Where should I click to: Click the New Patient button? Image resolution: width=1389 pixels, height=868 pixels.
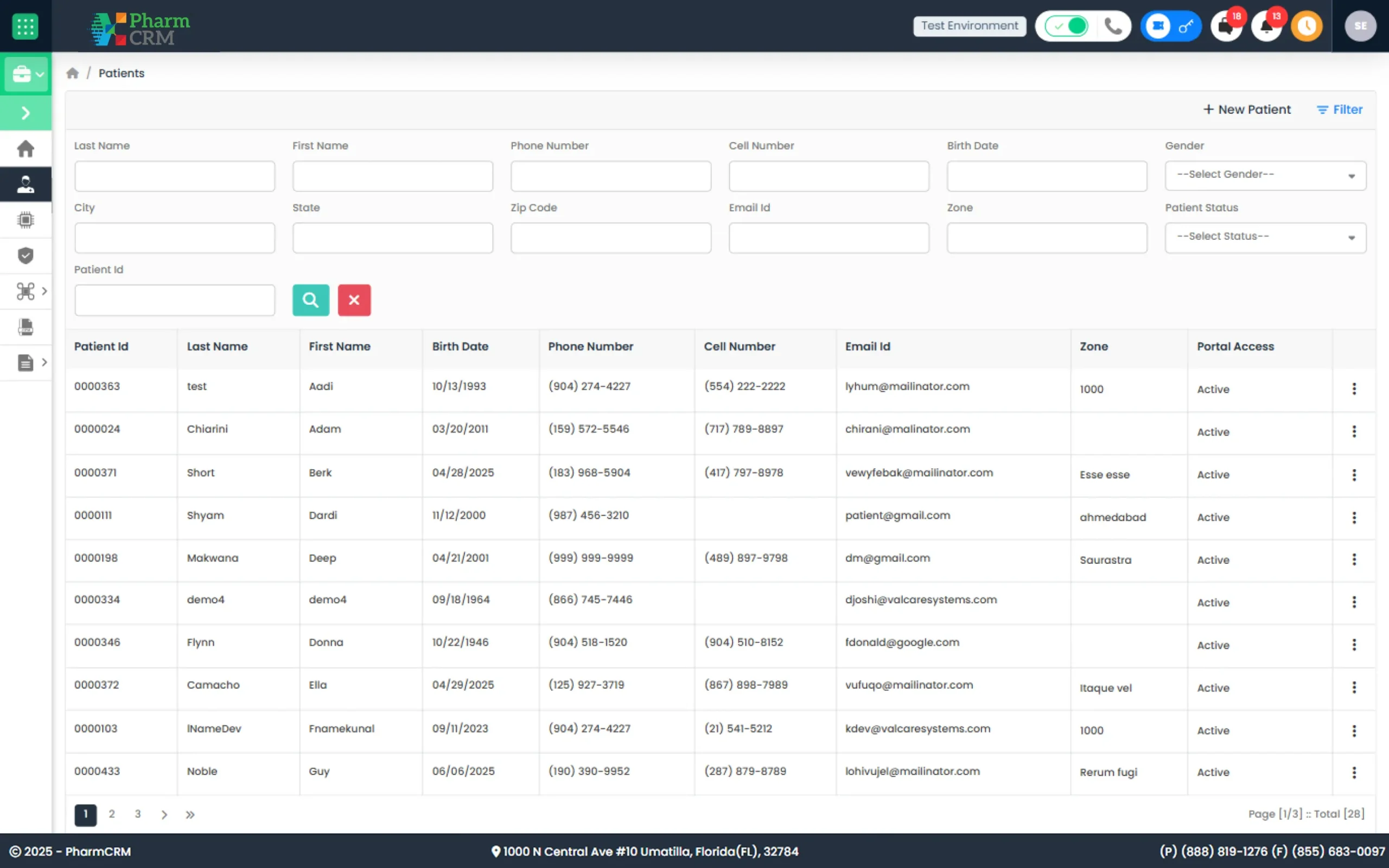(1247, 110)
